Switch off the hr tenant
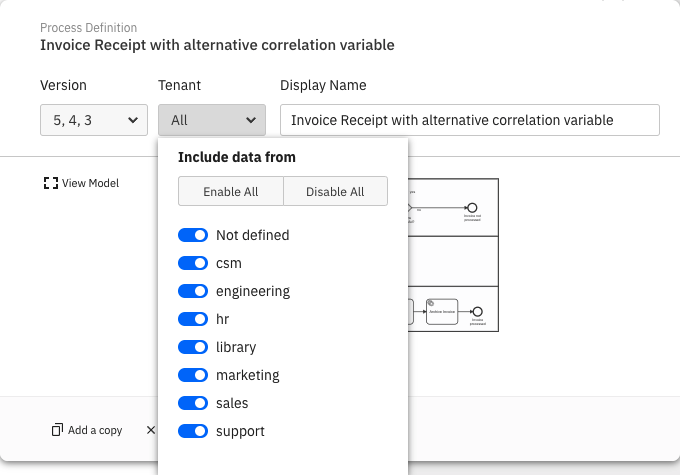The height and width of the screenshot is (475, 680). pyautogui.click(x=193, y=319)
